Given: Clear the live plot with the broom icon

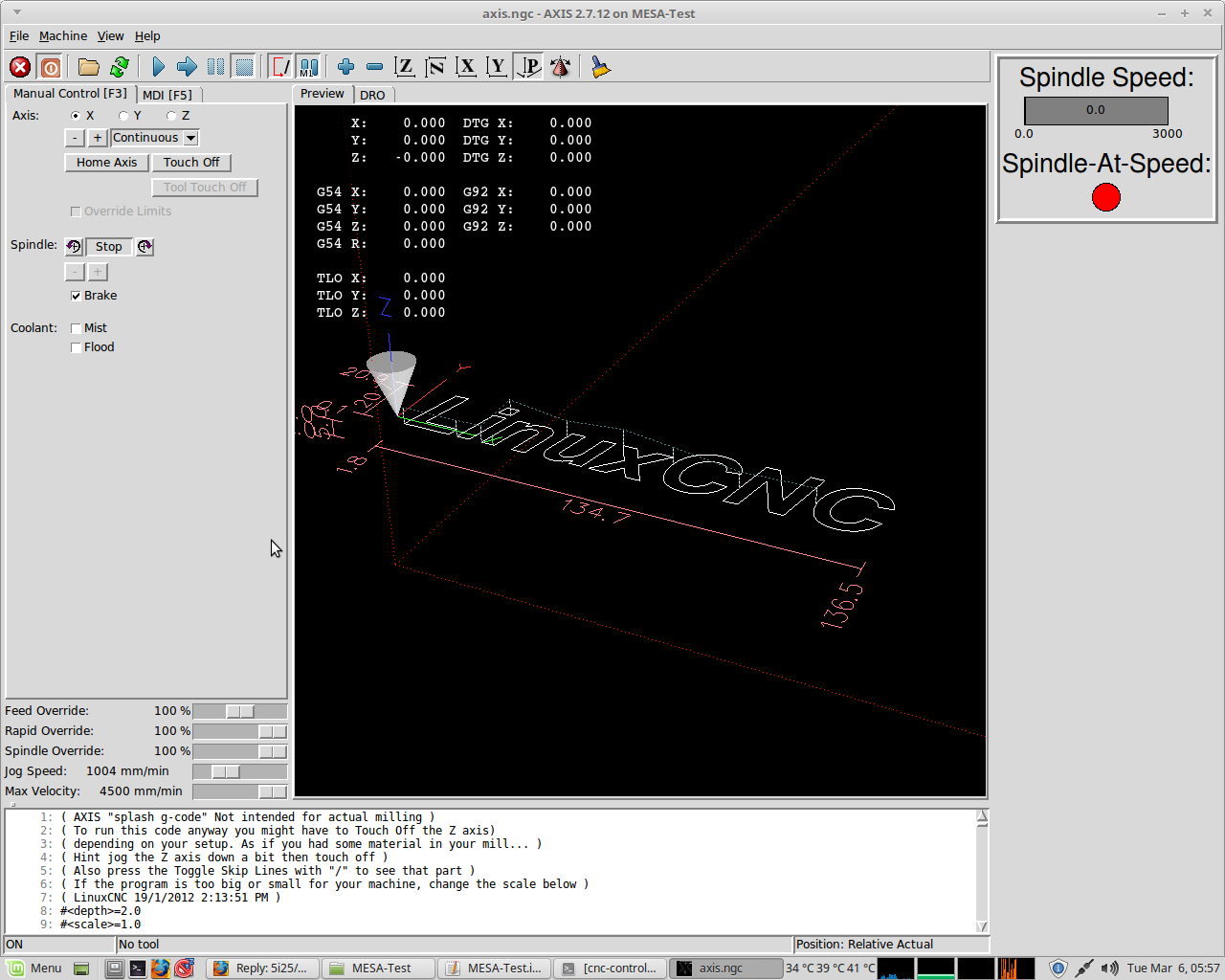Looking at the screenshot, I should [x=600, y=67].
